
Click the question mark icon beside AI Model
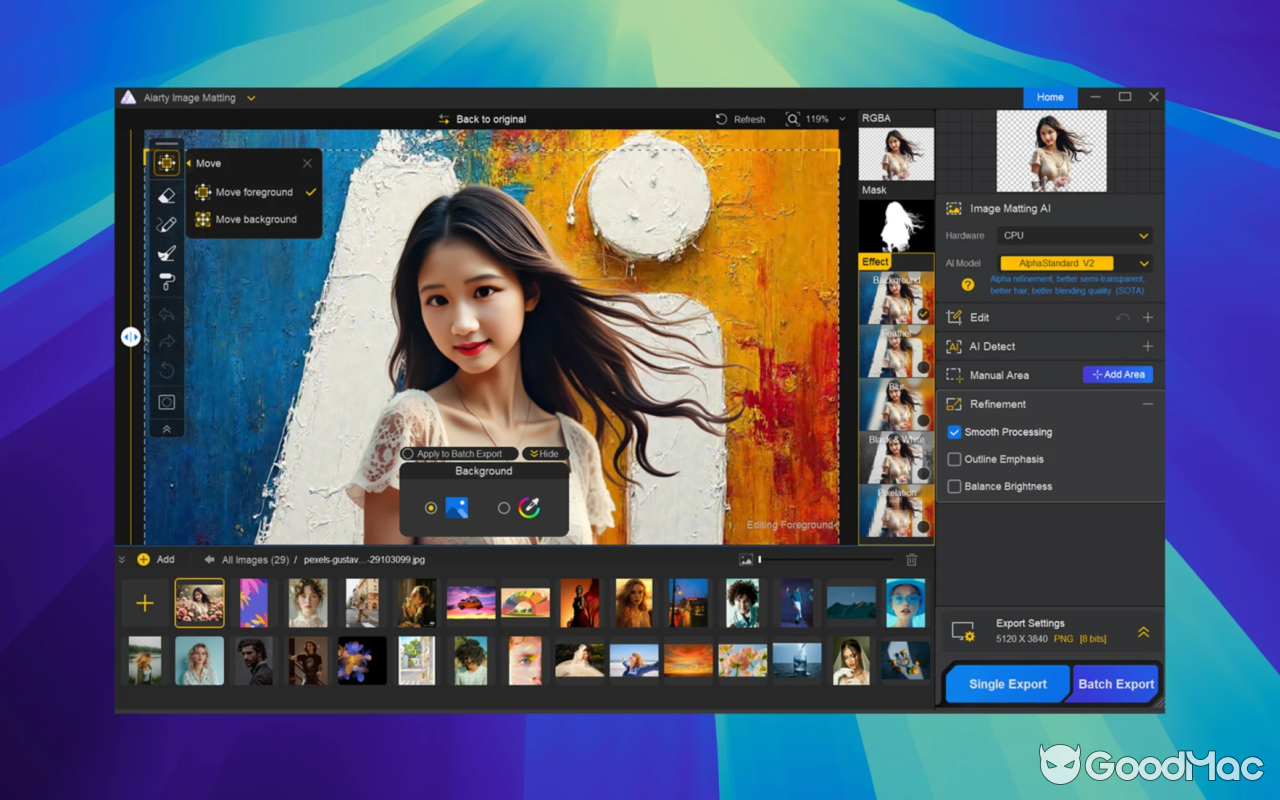[965, 285]
